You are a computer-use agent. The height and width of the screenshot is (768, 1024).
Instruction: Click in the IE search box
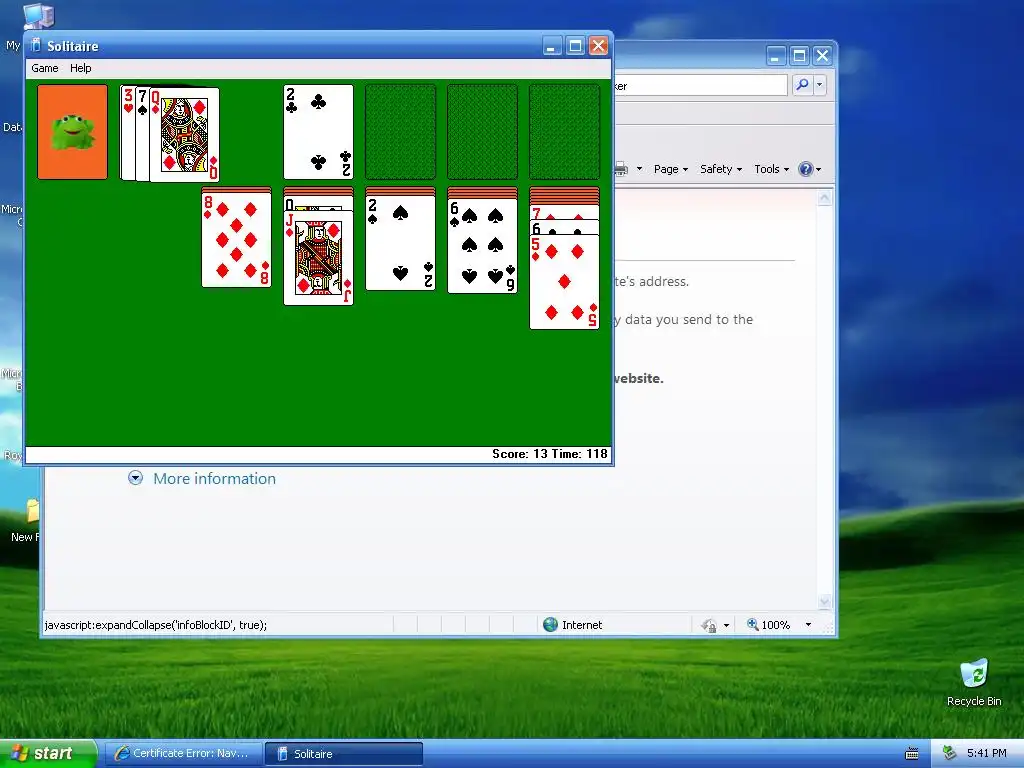point(700,86)
